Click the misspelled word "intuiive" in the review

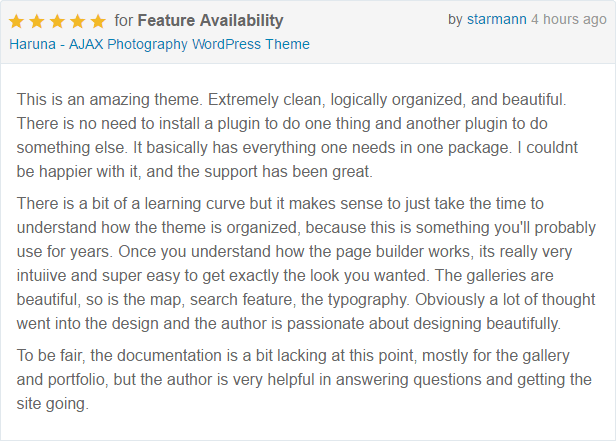(x=42, y=276)
